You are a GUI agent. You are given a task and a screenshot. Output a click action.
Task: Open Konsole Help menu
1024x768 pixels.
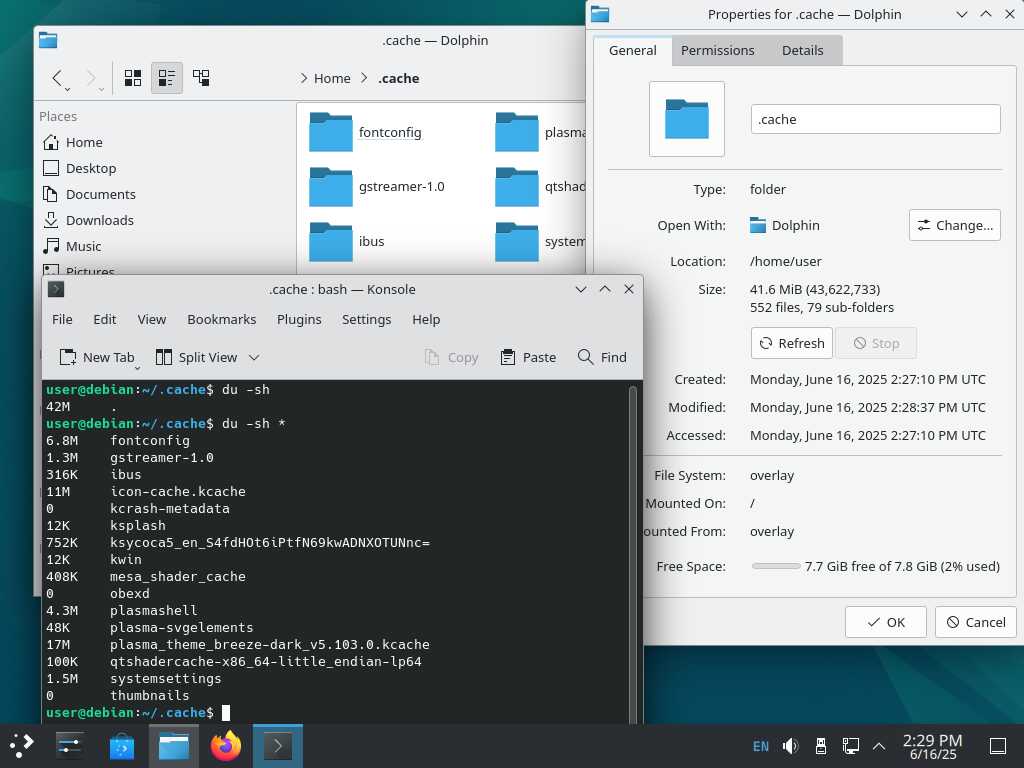(426, 319)
